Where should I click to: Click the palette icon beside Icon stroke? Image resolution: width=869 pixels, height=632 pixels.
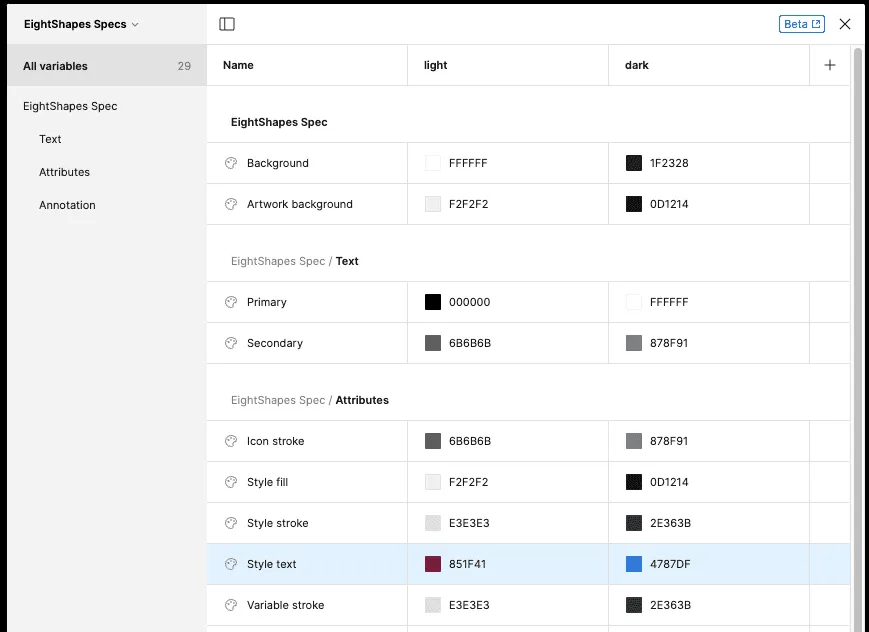coord(231,441)
